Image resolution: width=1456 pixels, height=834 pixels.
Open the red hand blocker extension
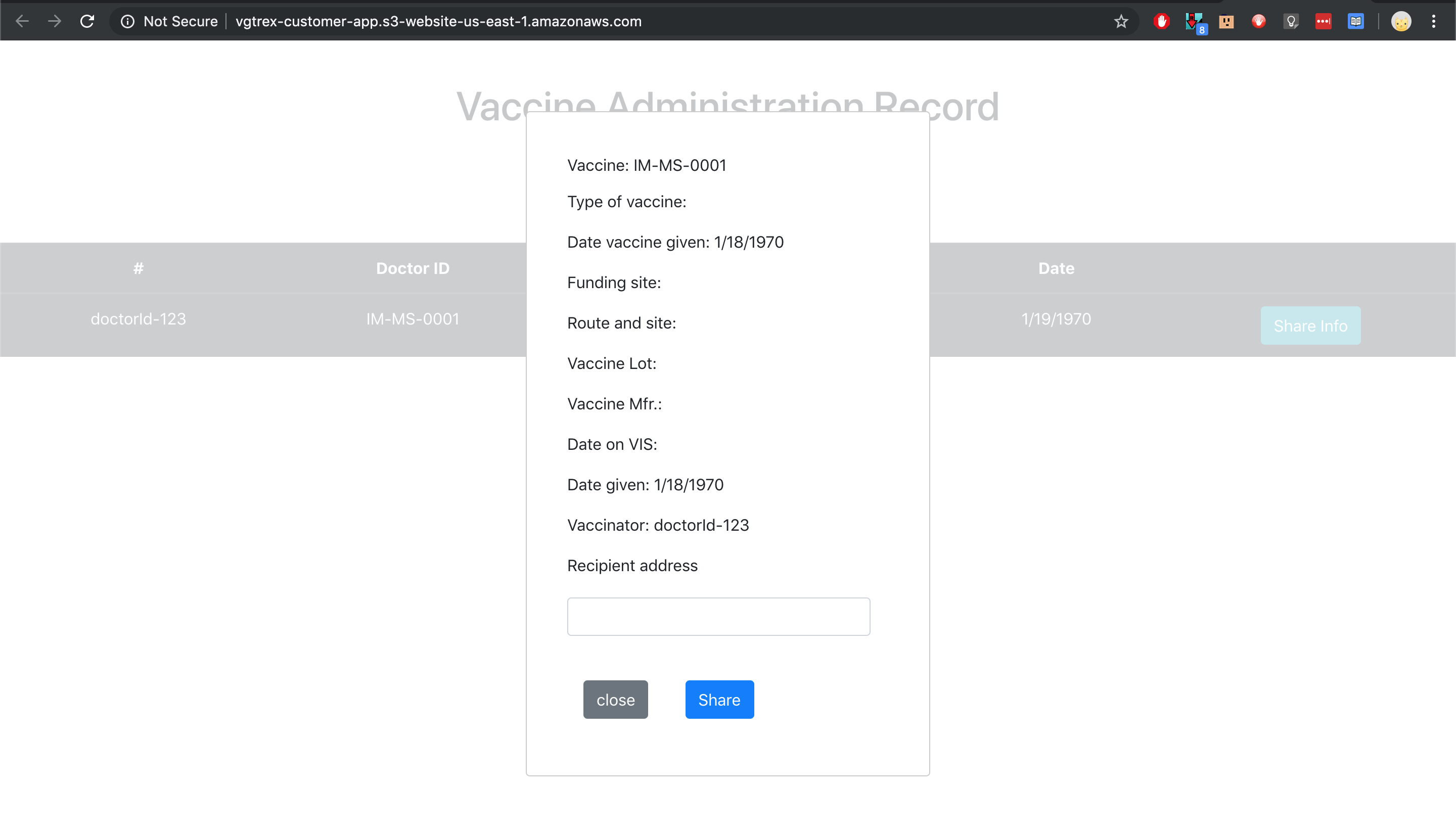(1259, 21)
